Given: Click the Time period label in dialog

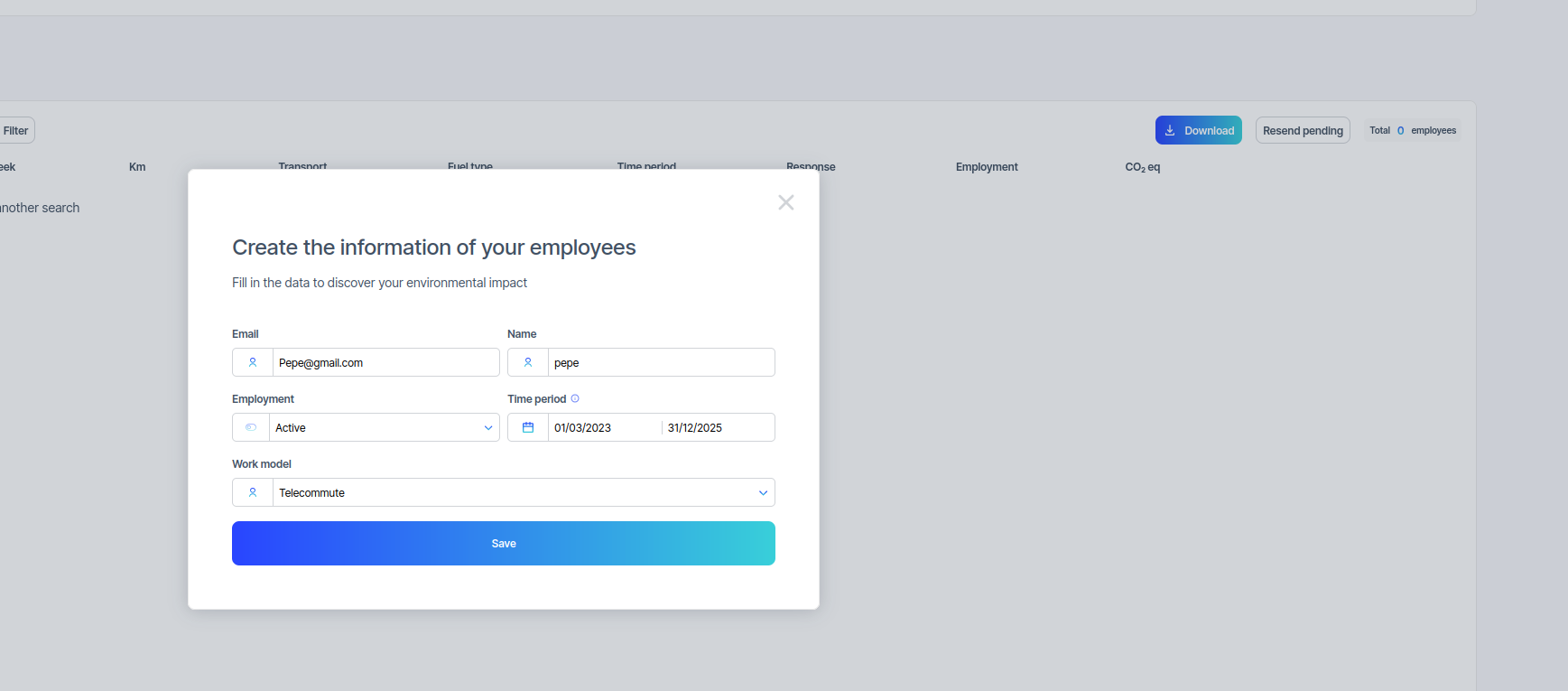Looking at the screenshot, I should (536, 398).
